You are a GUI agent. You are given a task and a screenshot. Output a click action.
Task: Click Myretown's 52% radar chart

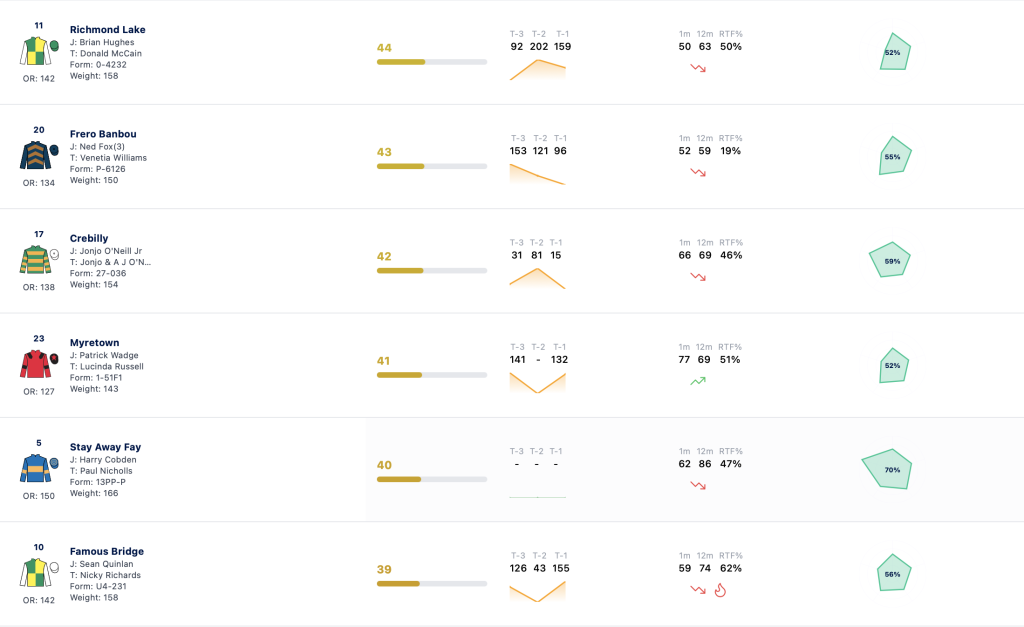click(893, 364)
